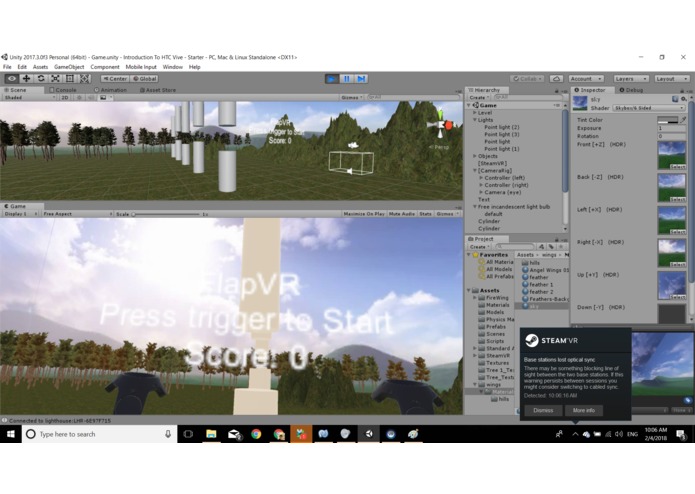The height and width of the screenshot is (494, 695).
Task: Click the Game view Scale slider
Action: (x=166, y=214)
